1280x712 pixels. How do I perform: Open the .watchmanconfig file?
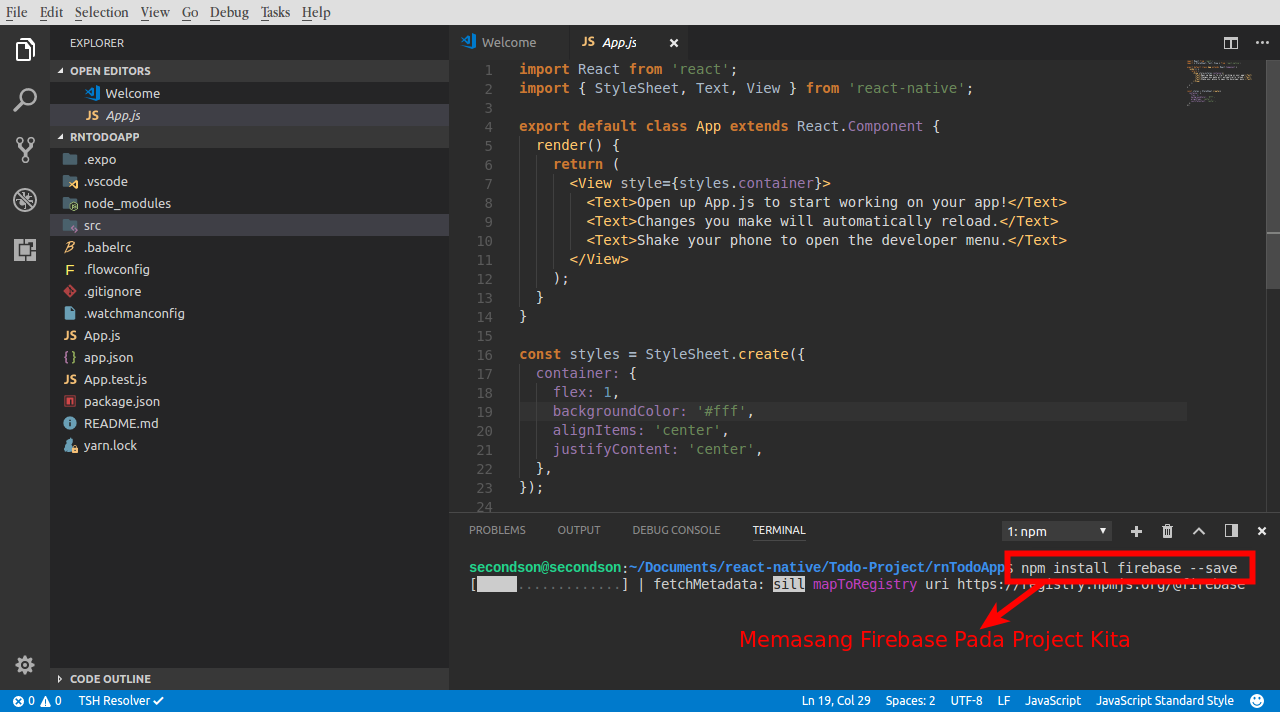(250, 313)
